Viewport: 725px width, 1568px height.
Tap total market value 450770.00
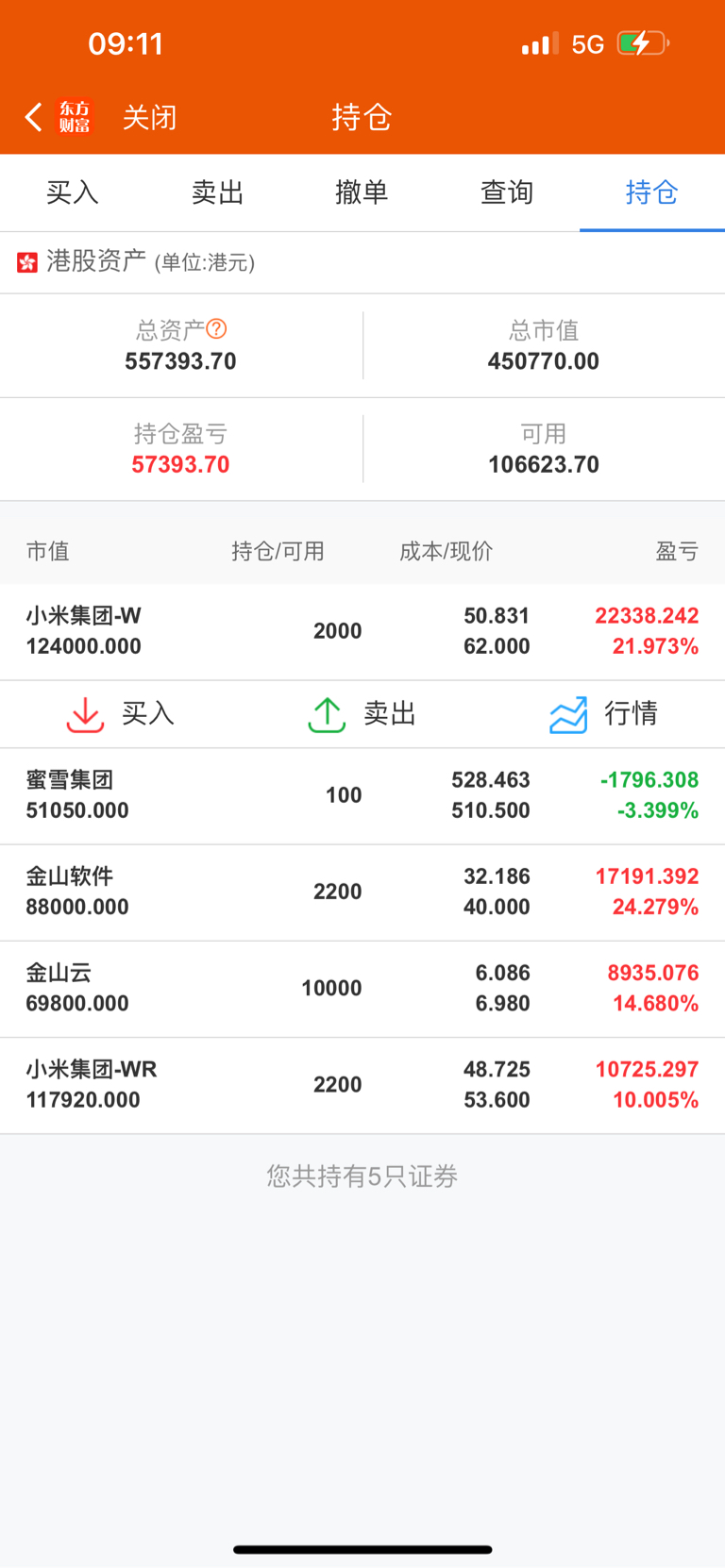(544, 361)
